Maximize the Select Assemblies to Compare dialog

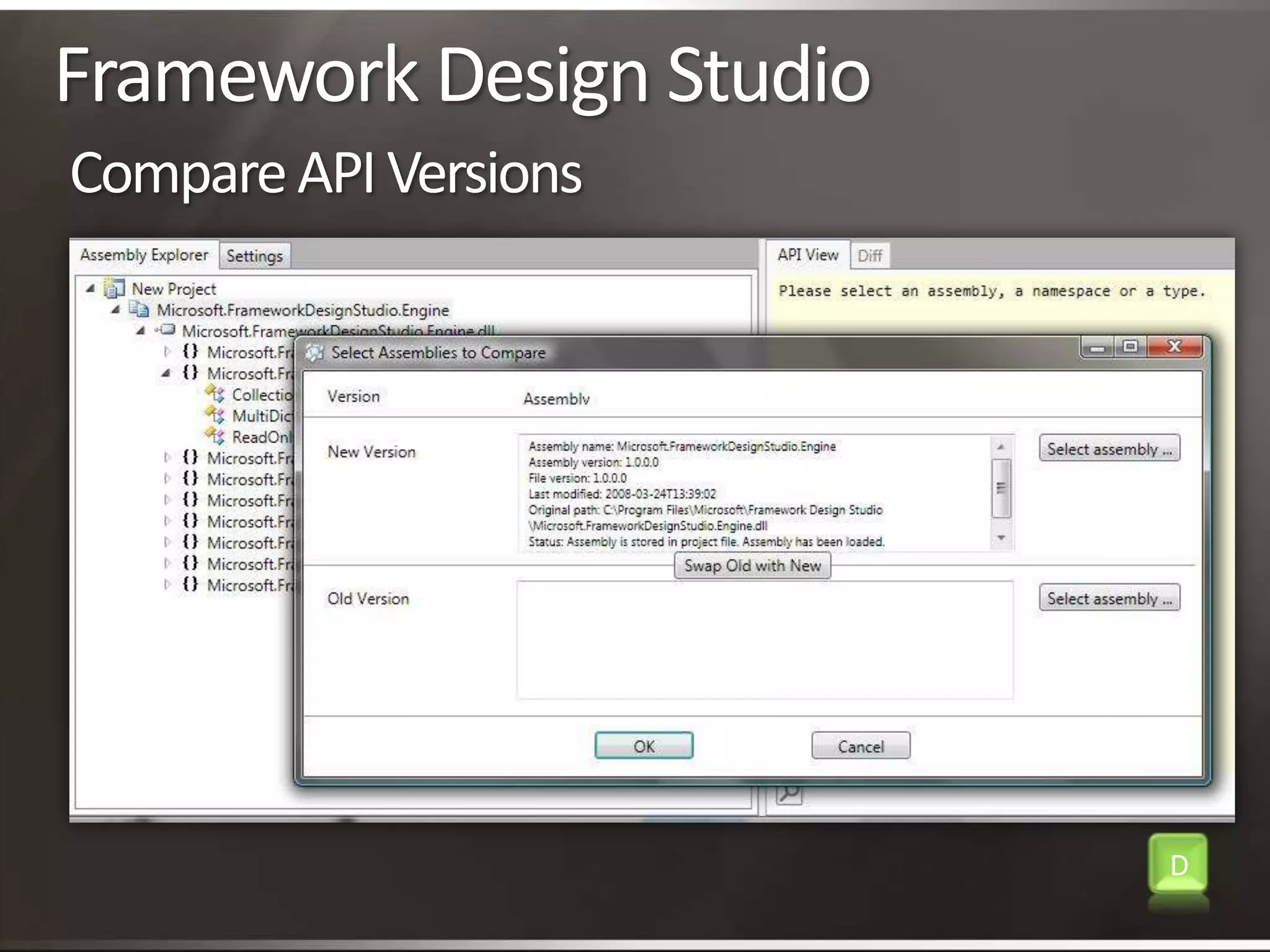(1130, 346)
